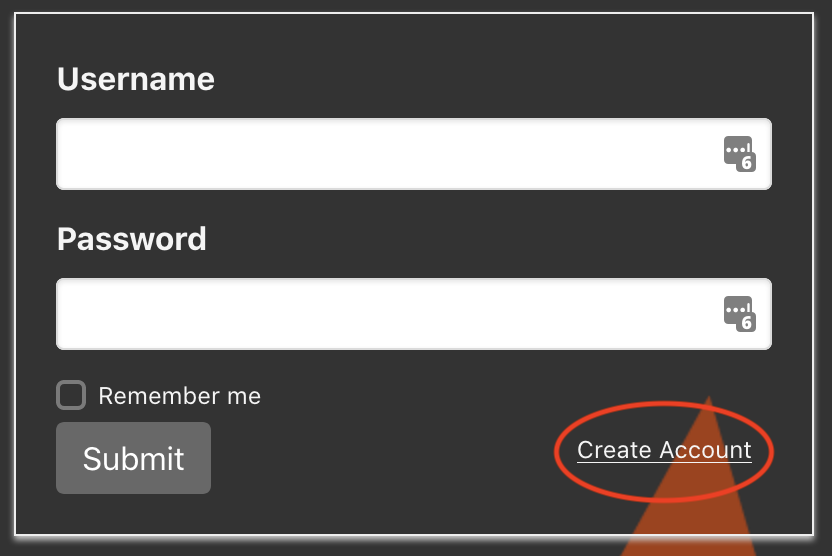Click the "6" badge in Username field
The width and height of the screenshot is (832, 556).
coord(746,162)
